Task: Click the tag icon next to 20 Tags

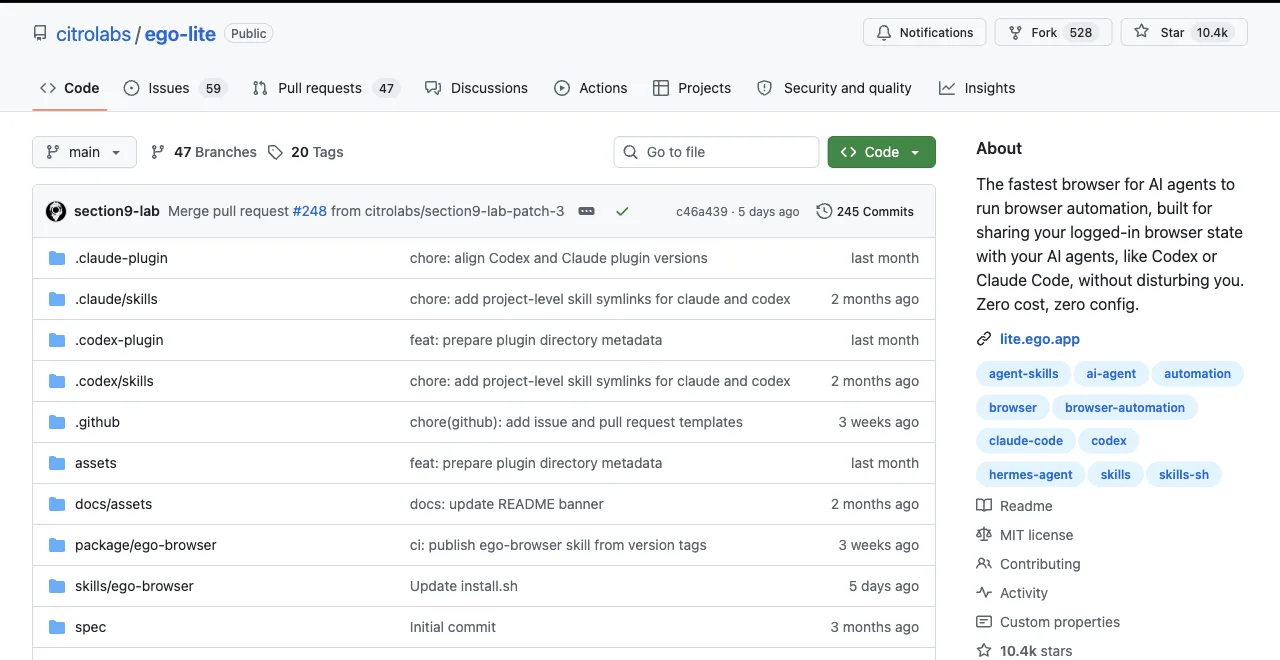Action: (x=275, y=152)
